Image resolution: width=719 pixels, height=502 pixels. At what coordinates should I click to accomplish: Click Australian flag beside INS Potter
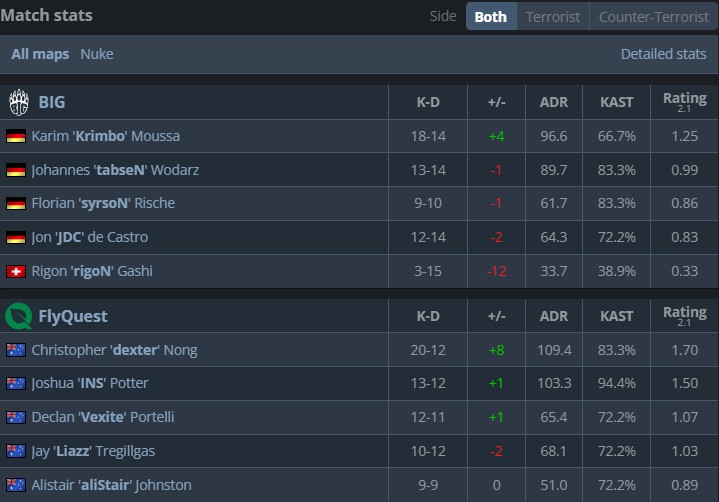tap(16, 383)
